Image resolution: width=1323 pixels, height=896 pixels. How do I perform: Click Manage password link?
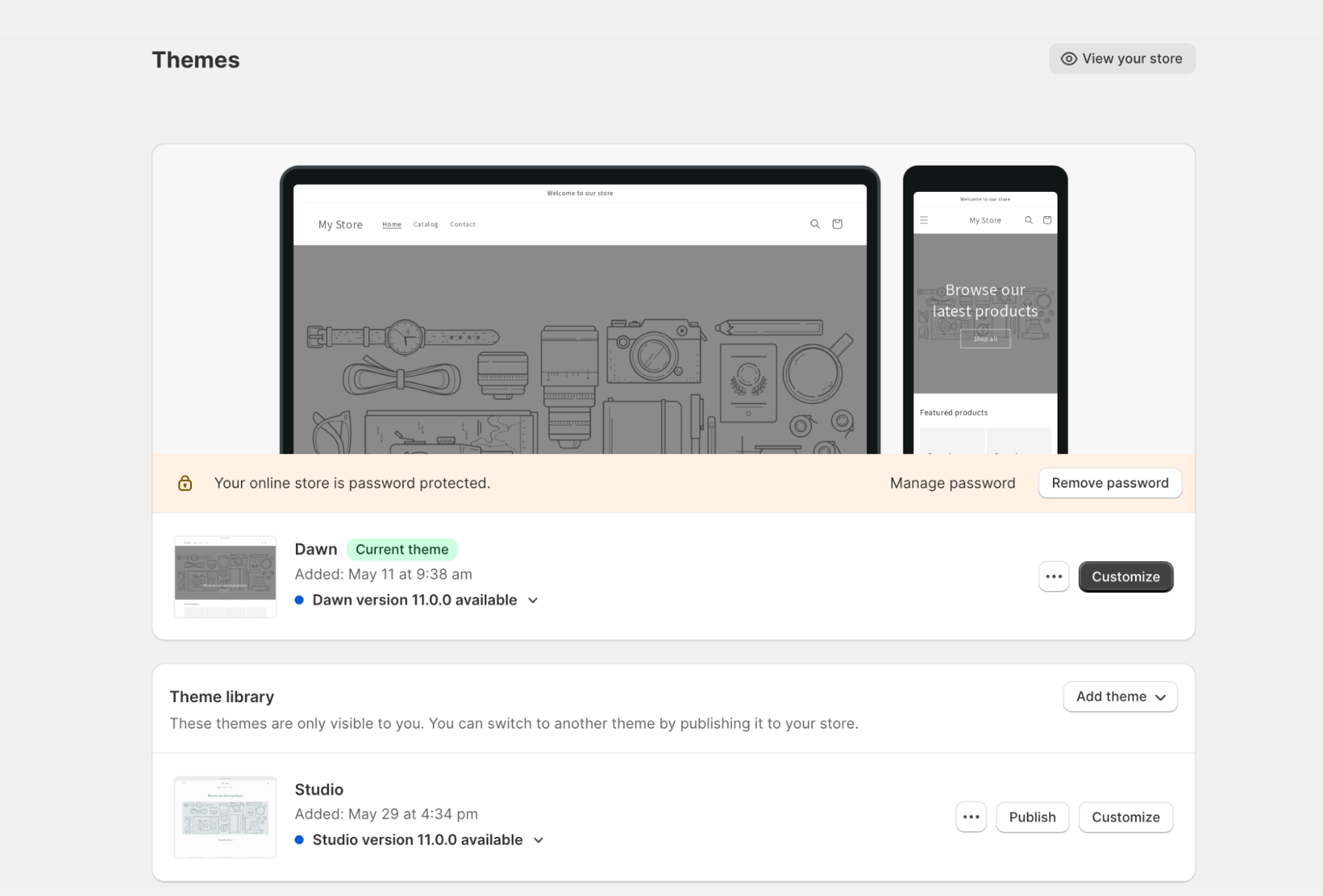[x=953, y=483]
